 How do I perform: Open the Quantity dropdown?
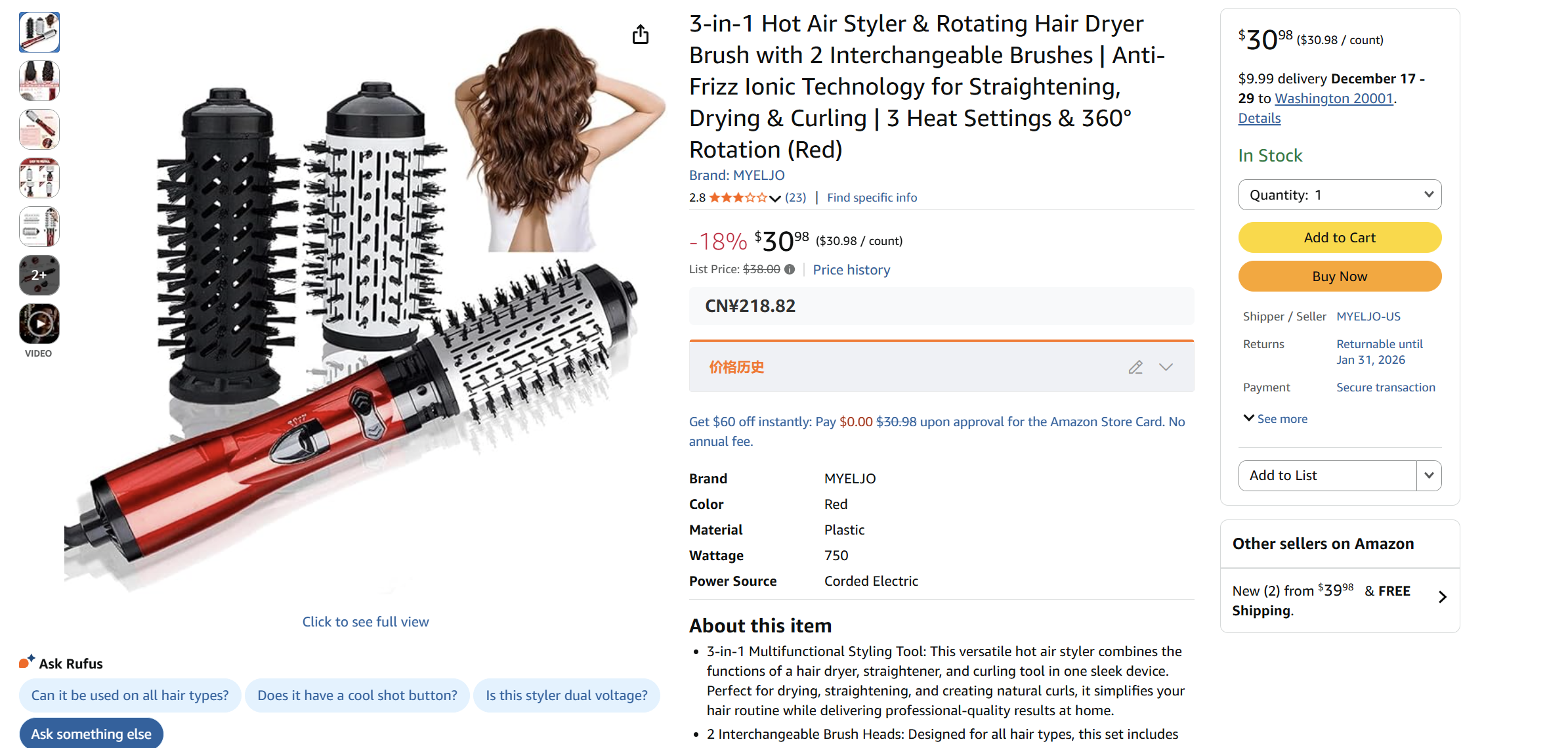click(x=1339, y=194)
